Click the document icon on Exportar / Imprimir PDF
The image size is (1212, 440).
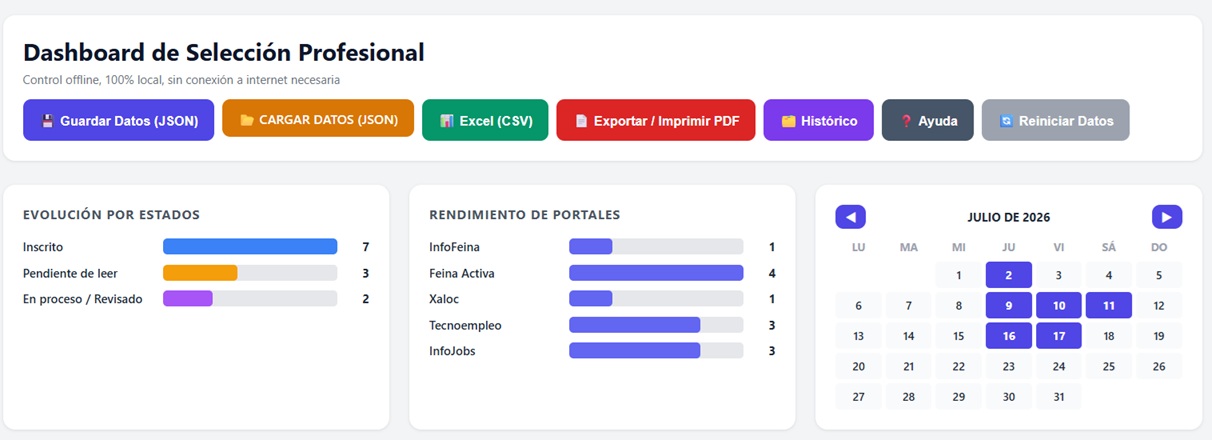pyautogui.click(x=581, y=121)
